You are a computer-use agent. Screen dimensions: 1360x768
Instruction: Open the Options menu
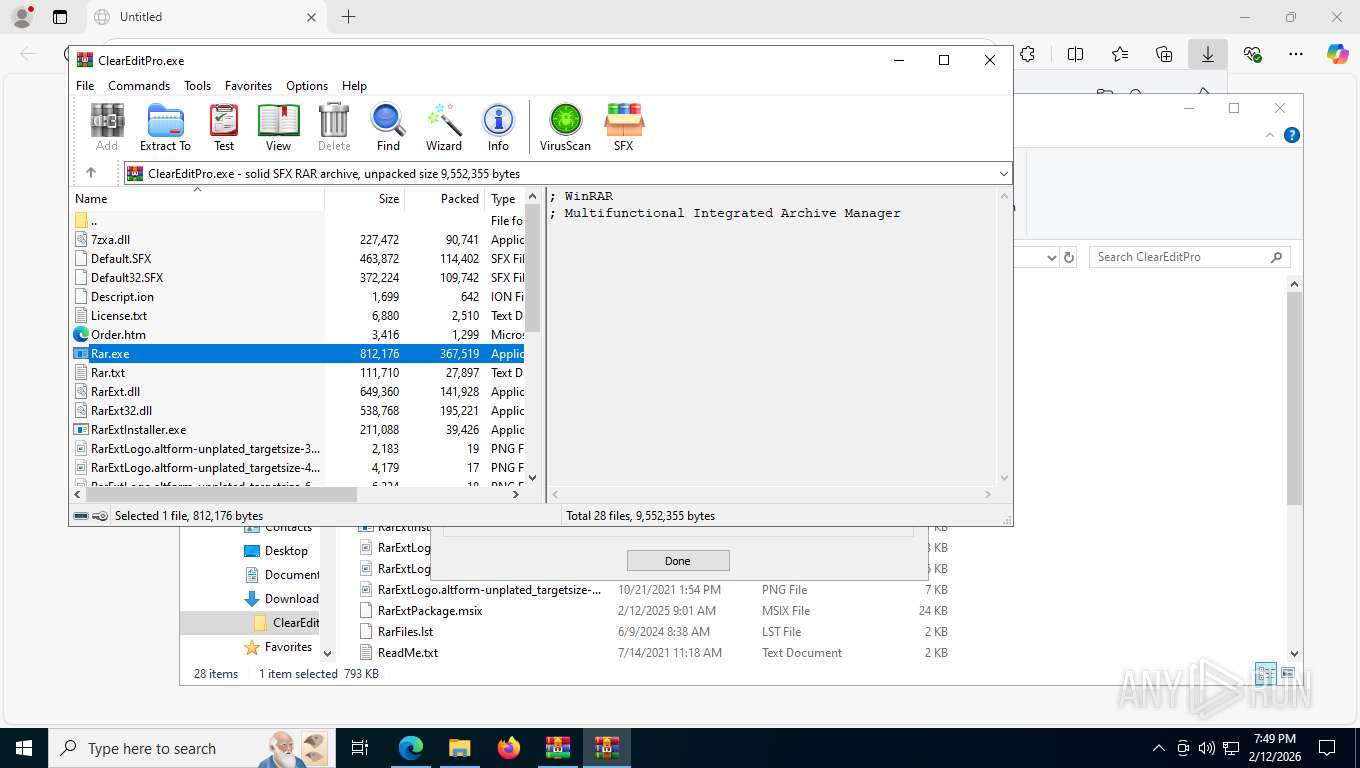point(307,86)
